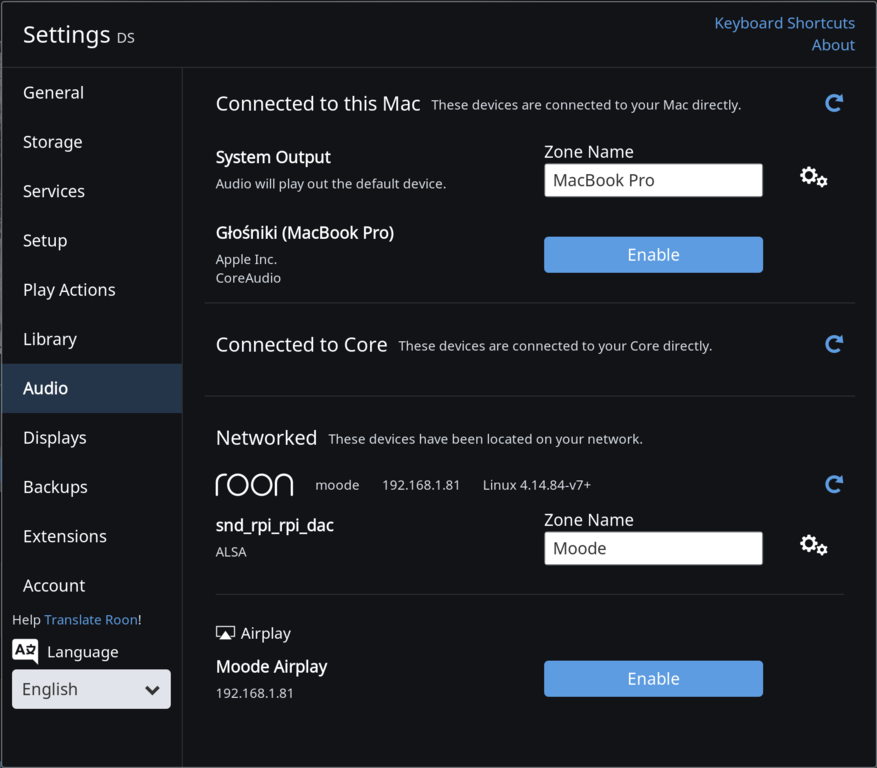Open the Keyboard Shortcuts link
The width and height of the screenshot is (877, 768).
784,23
